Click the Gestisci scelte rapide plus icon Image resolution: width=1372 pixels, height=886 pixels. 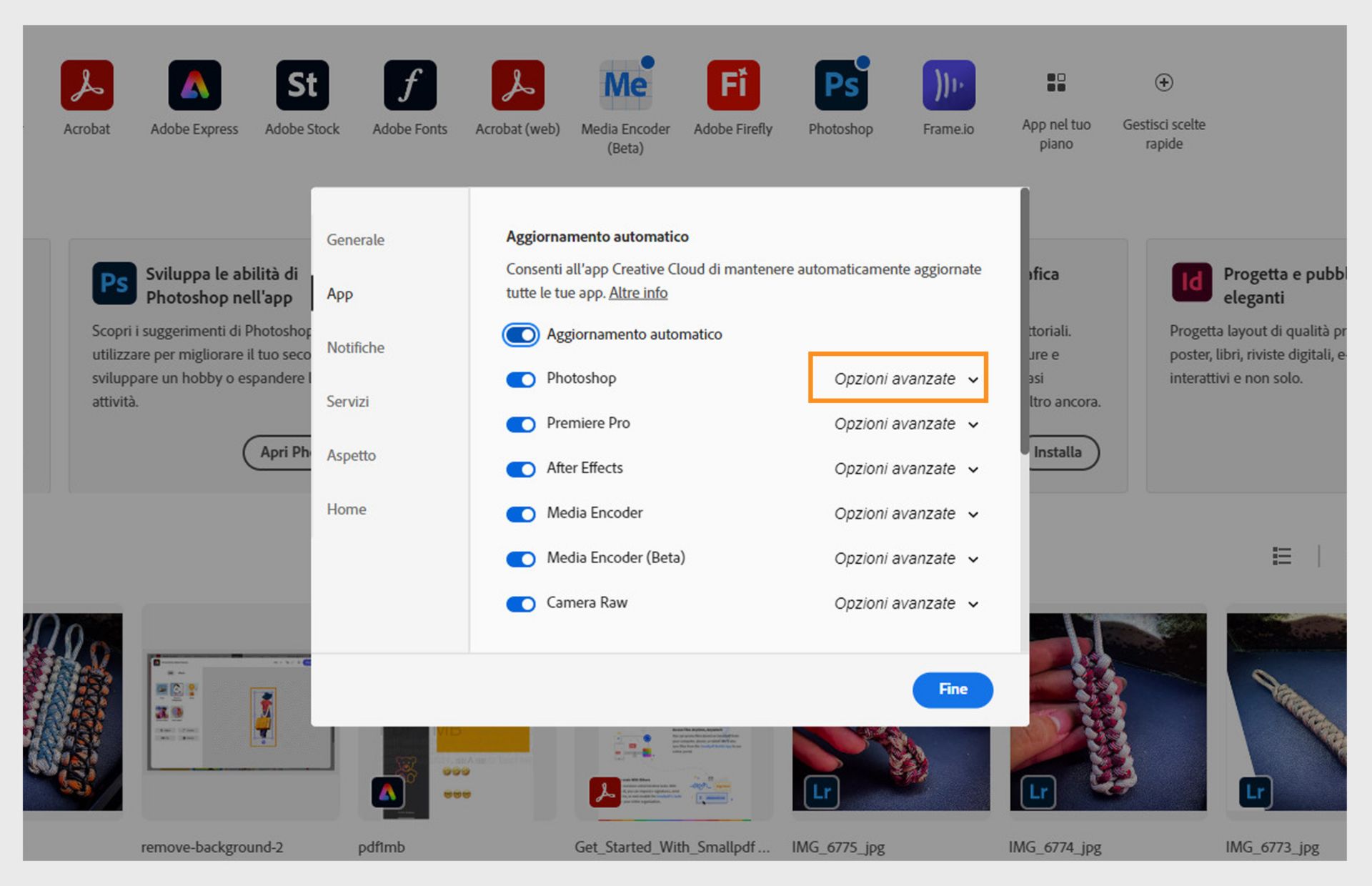pos(1163,83)
